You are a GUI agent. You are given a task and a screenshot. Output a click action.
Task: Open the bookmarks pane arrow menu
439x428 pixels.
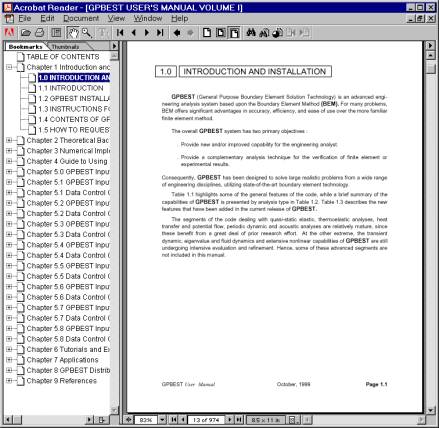pyautogui.click(x=114, y=46)
